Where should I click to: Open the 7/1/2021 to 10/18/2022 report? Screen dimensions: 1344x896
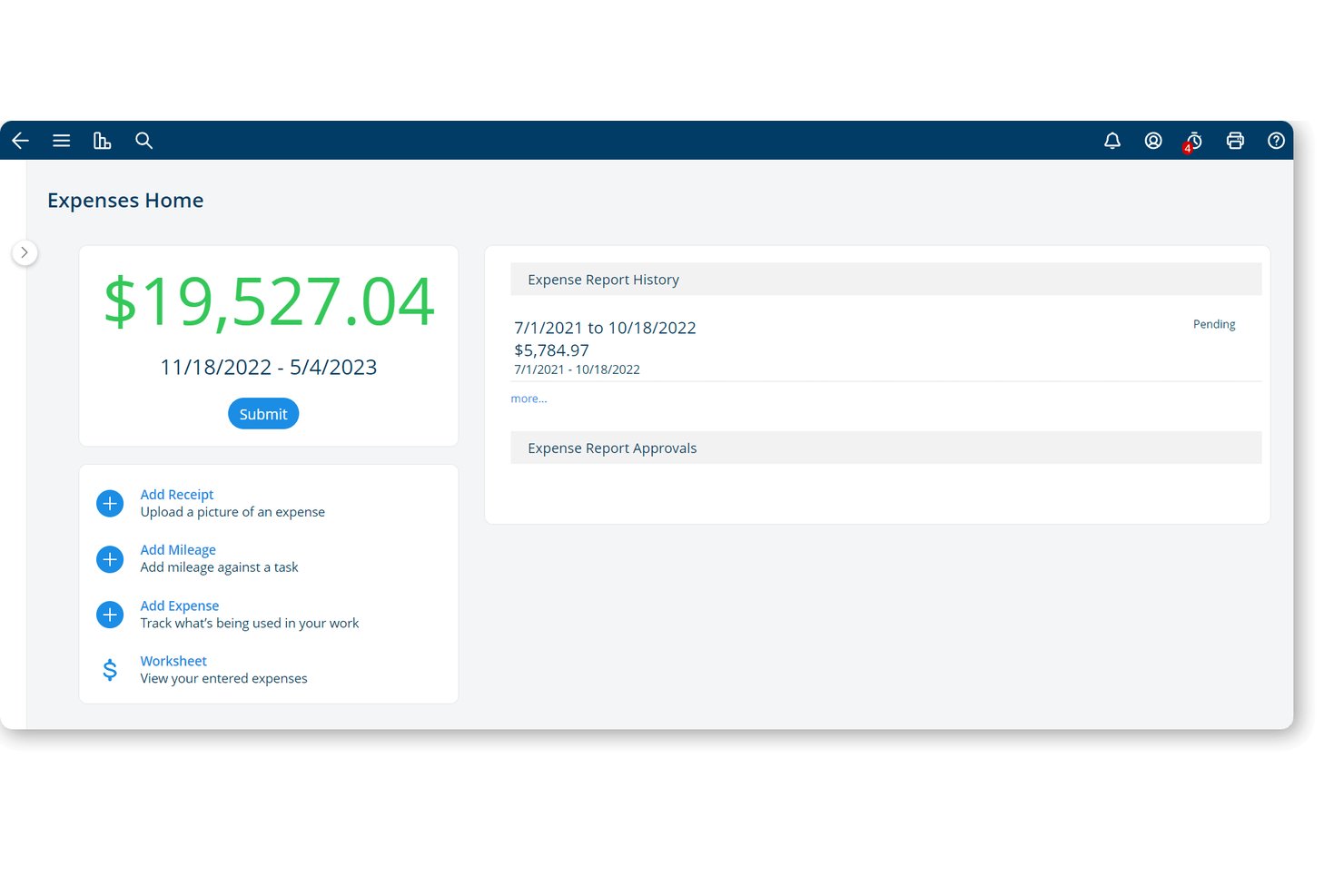[605, 328]
